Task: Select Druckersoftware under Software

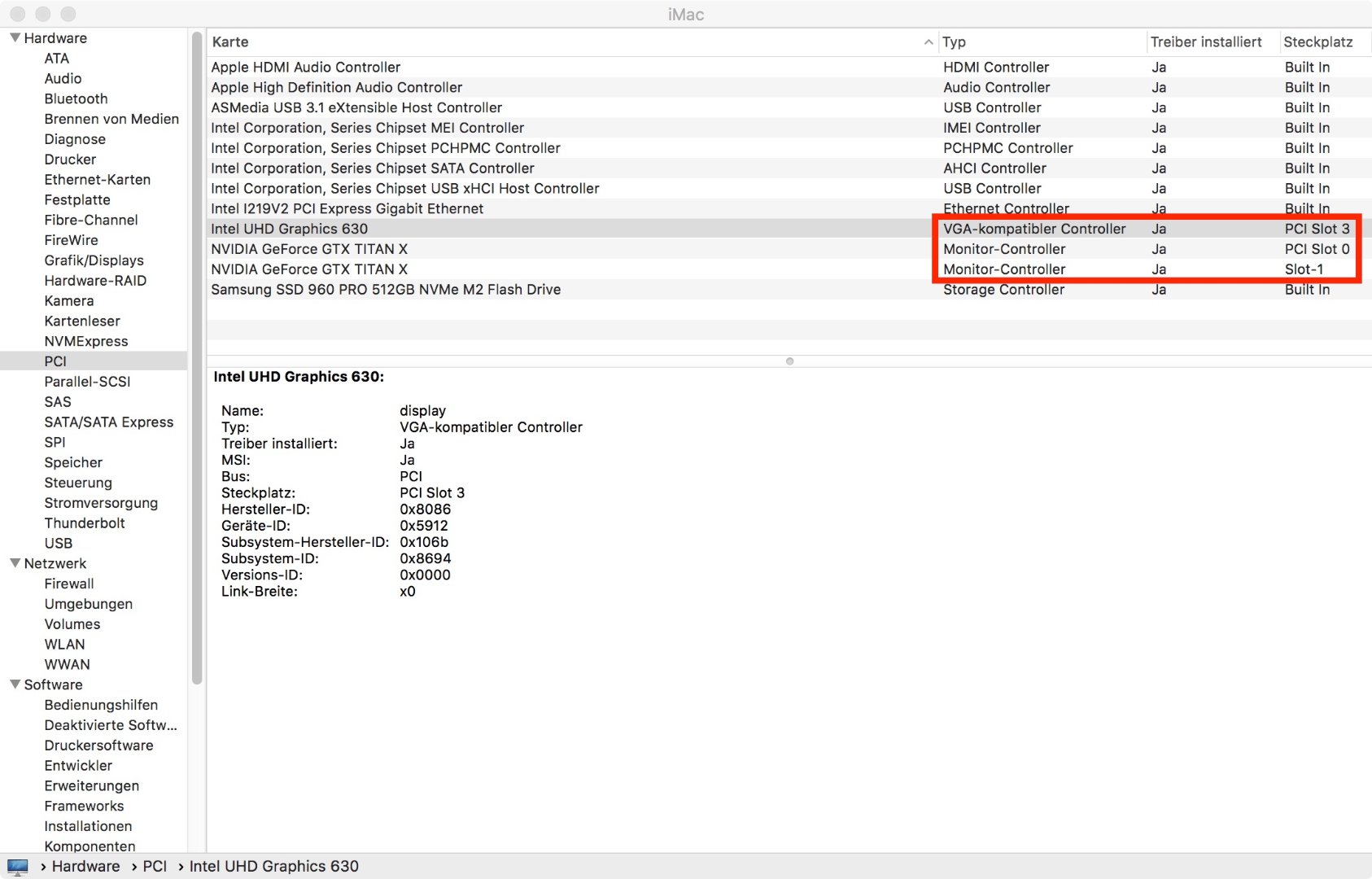Action: pos(98,746)
